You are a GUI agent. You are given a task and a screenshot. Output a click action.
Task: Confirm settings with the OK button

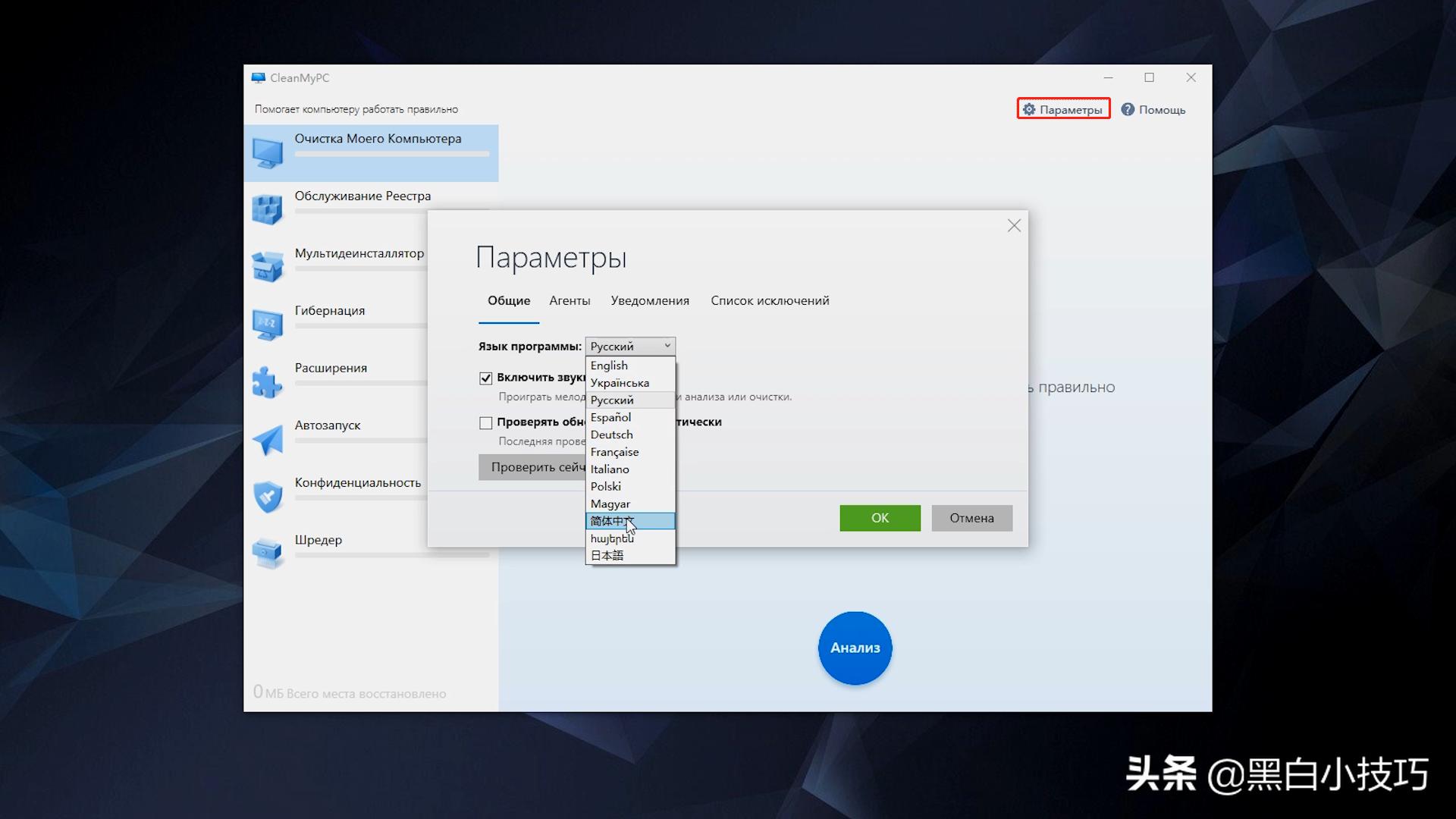click(880, 518)
